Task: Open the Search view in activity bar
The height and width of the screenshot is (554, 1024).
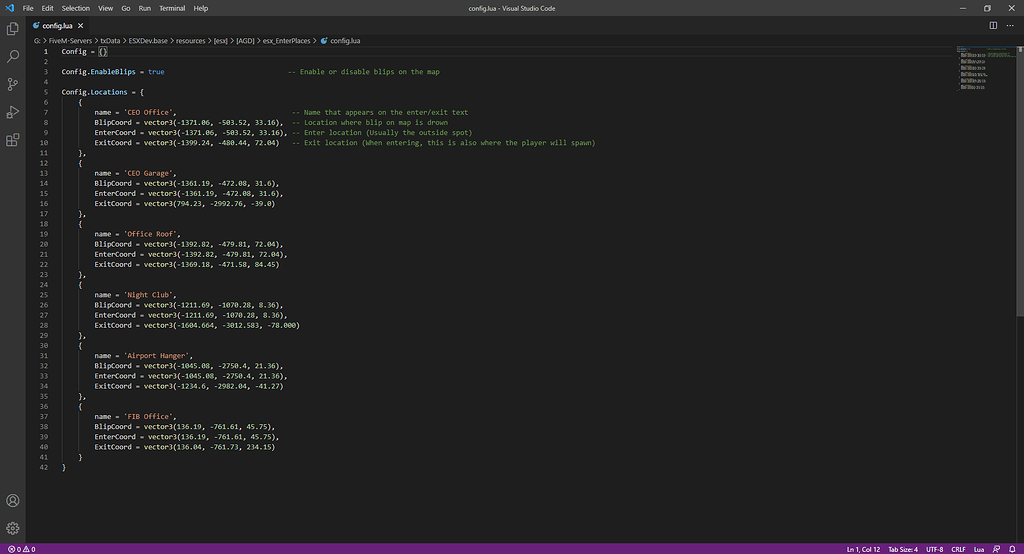Action: (13, 57)
